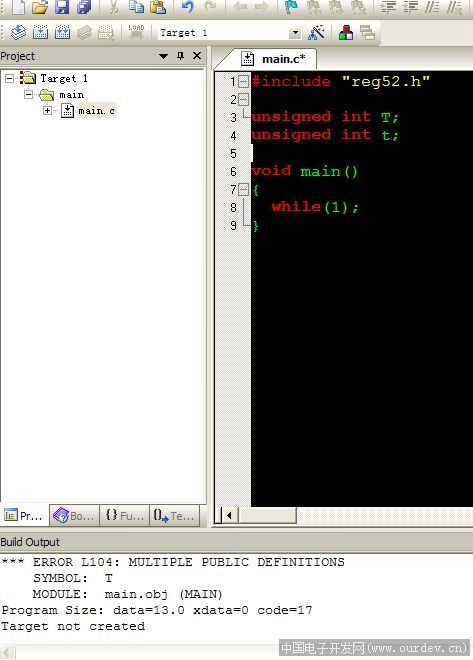473x660 pixels.
Task: Click the Build target icon
Action: tap(40, 32)
